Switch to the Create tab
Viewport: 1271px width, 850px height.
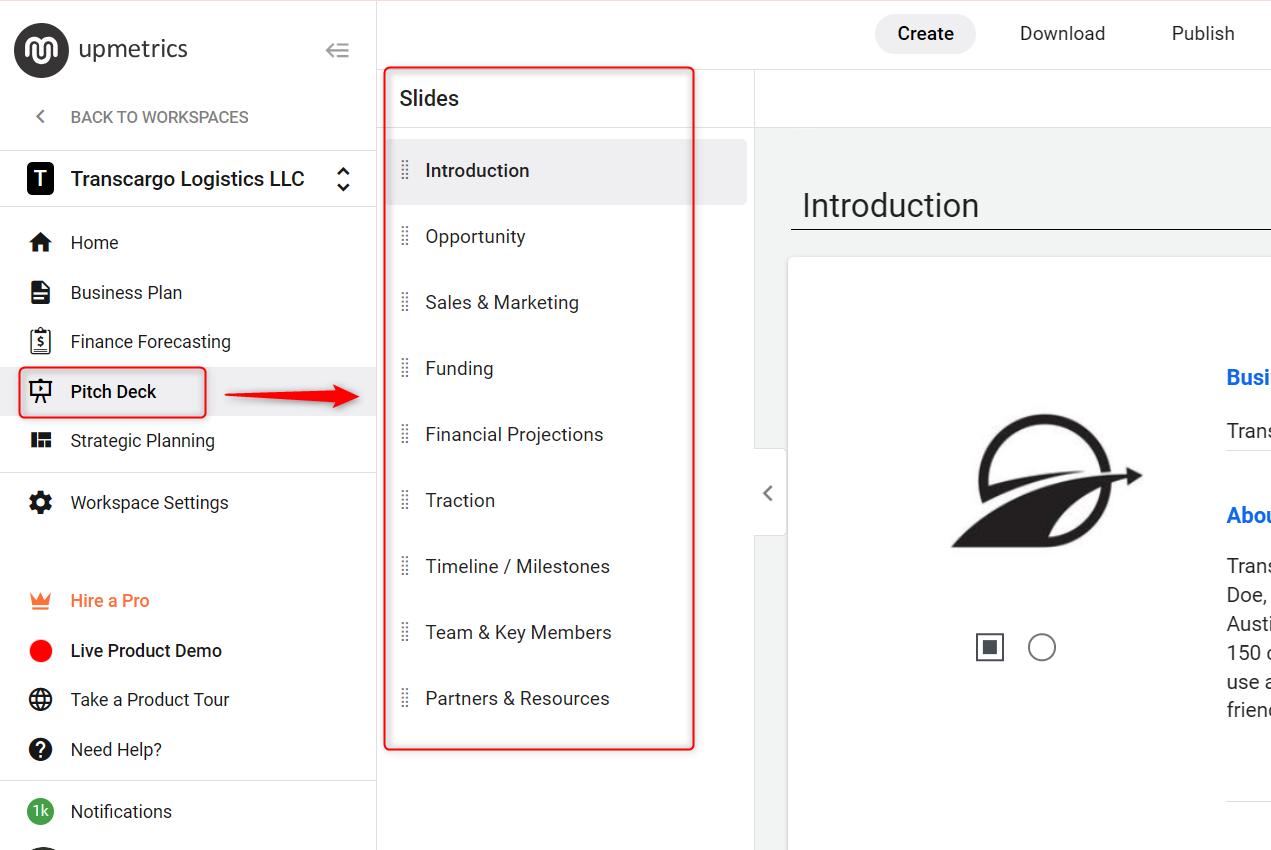(x=925, y=34)
